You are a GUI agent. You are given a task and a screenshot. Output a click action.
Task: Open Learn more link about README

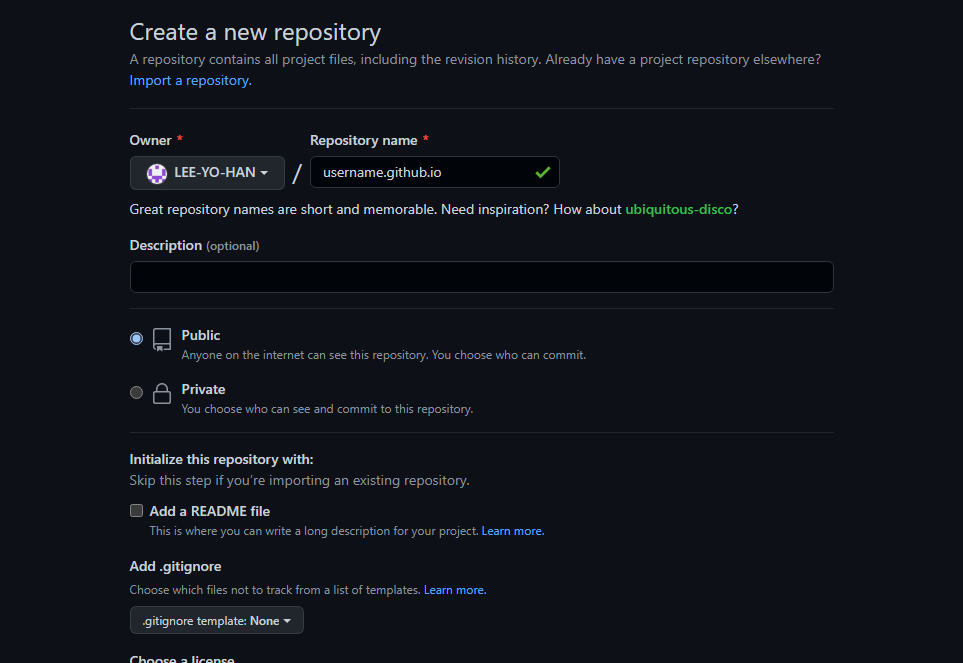pos(513,531)
